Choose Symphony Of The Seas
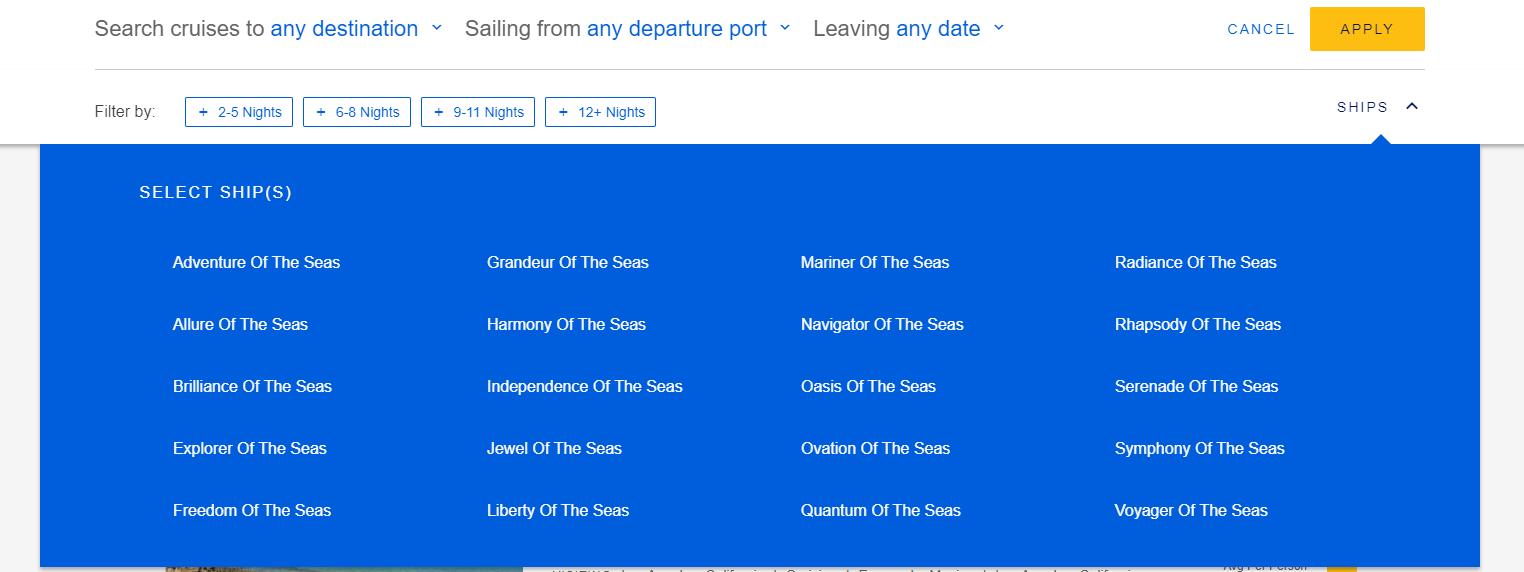 coord(1199,448)
